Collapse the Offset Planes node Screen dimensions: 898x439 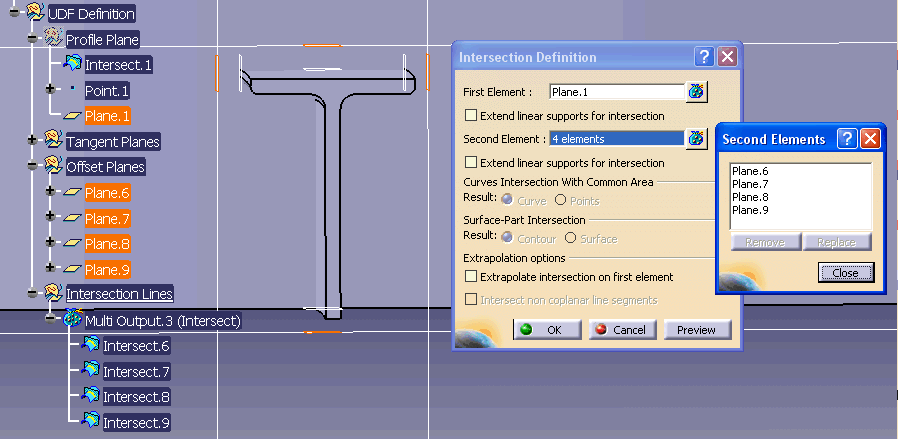[33, 165]
